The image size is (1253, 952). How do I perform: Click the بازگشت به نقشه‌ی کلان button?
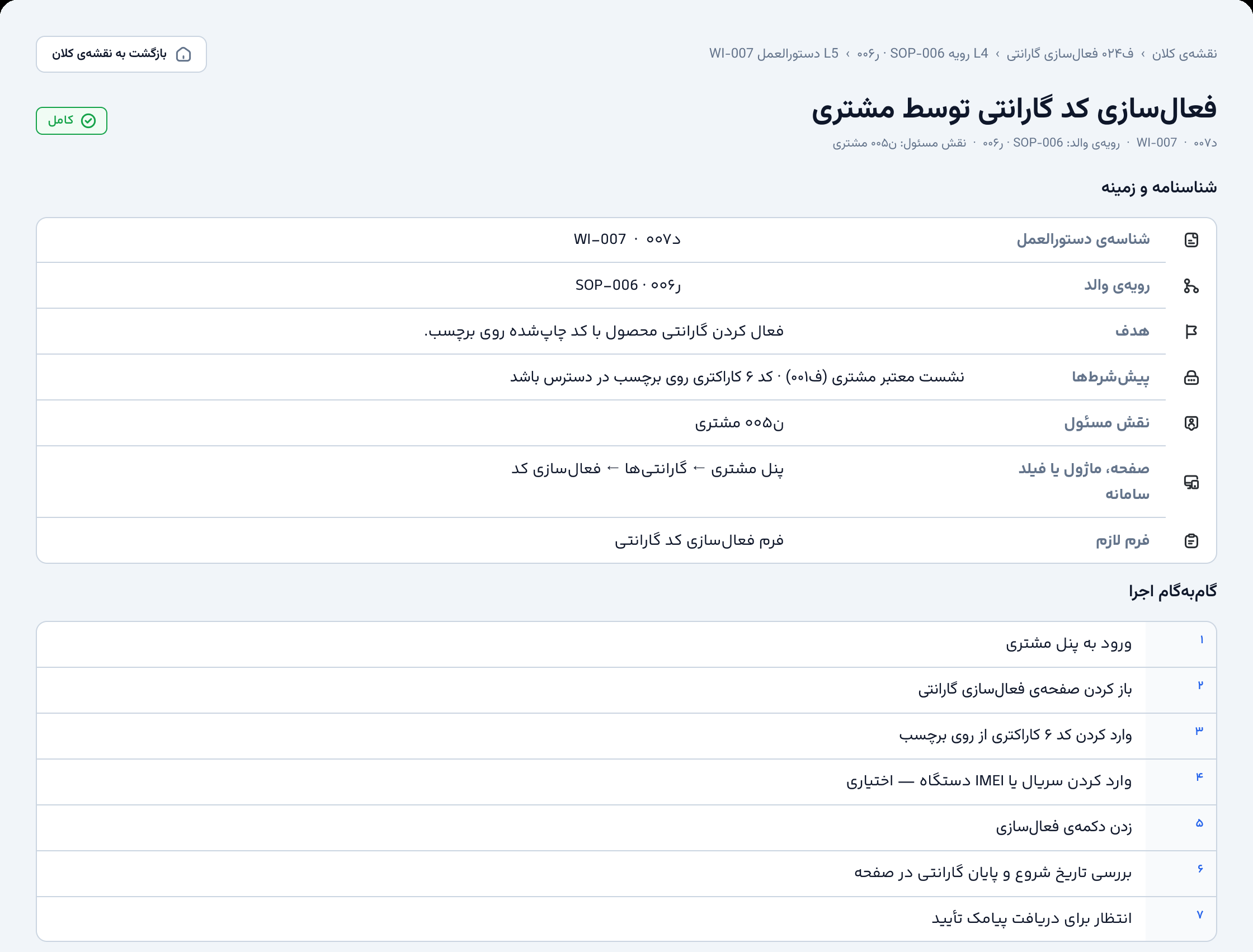pyautogui.click(x=121, y=54)
